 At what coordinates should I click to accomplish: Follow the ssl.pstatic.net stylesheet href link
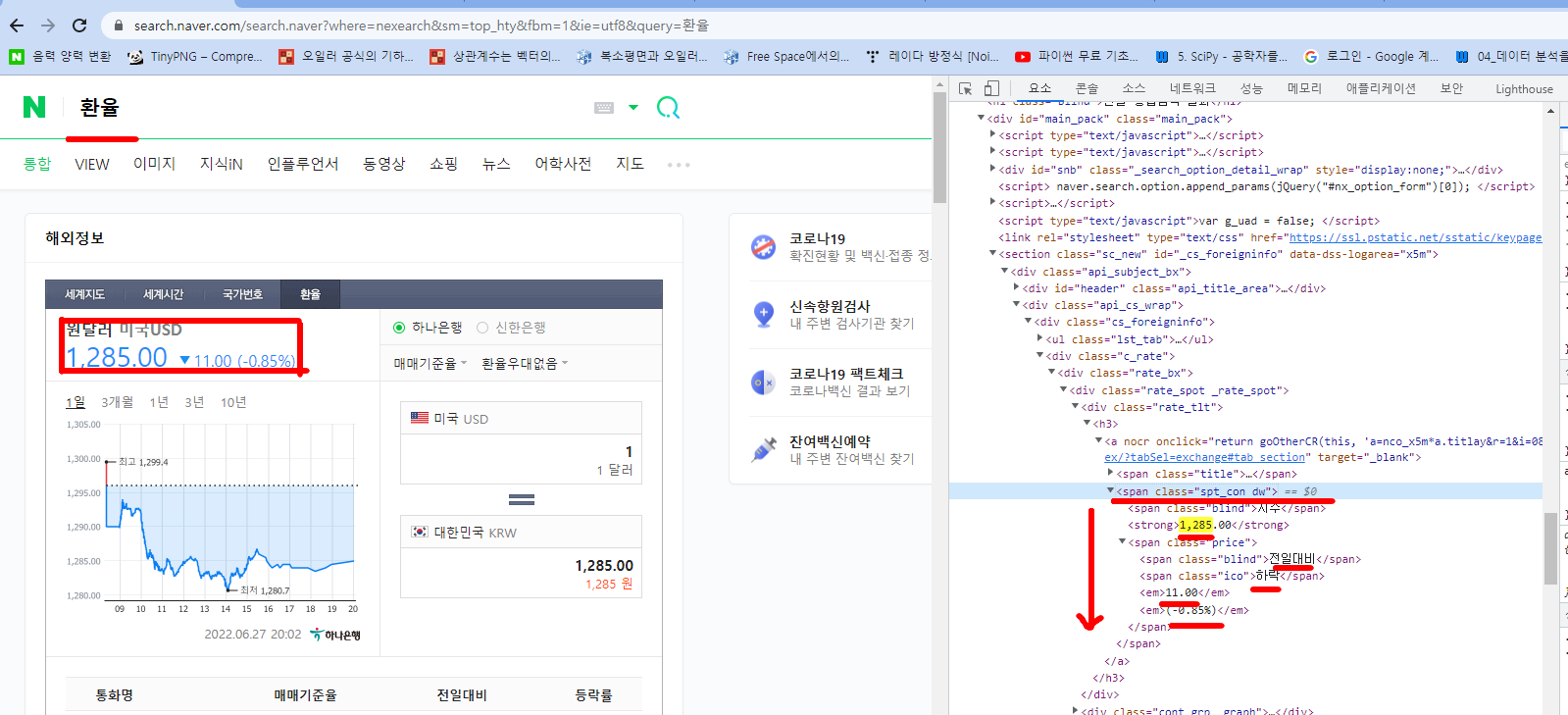(x=1415, y=237)
